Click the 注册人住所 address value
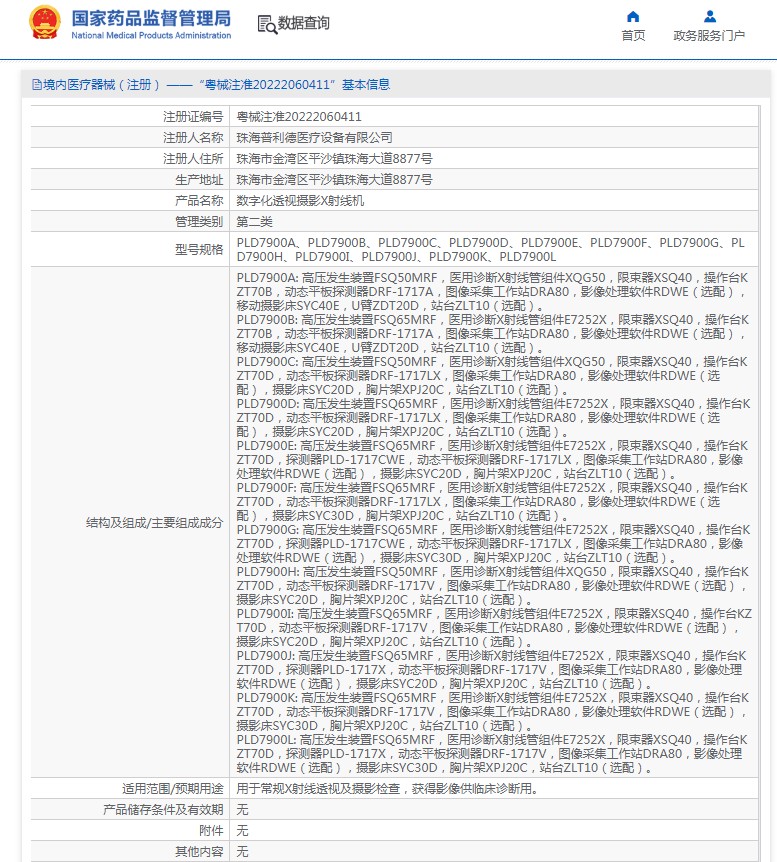The width and height of the screenshot is (777, 862). (x=334, y=159)
